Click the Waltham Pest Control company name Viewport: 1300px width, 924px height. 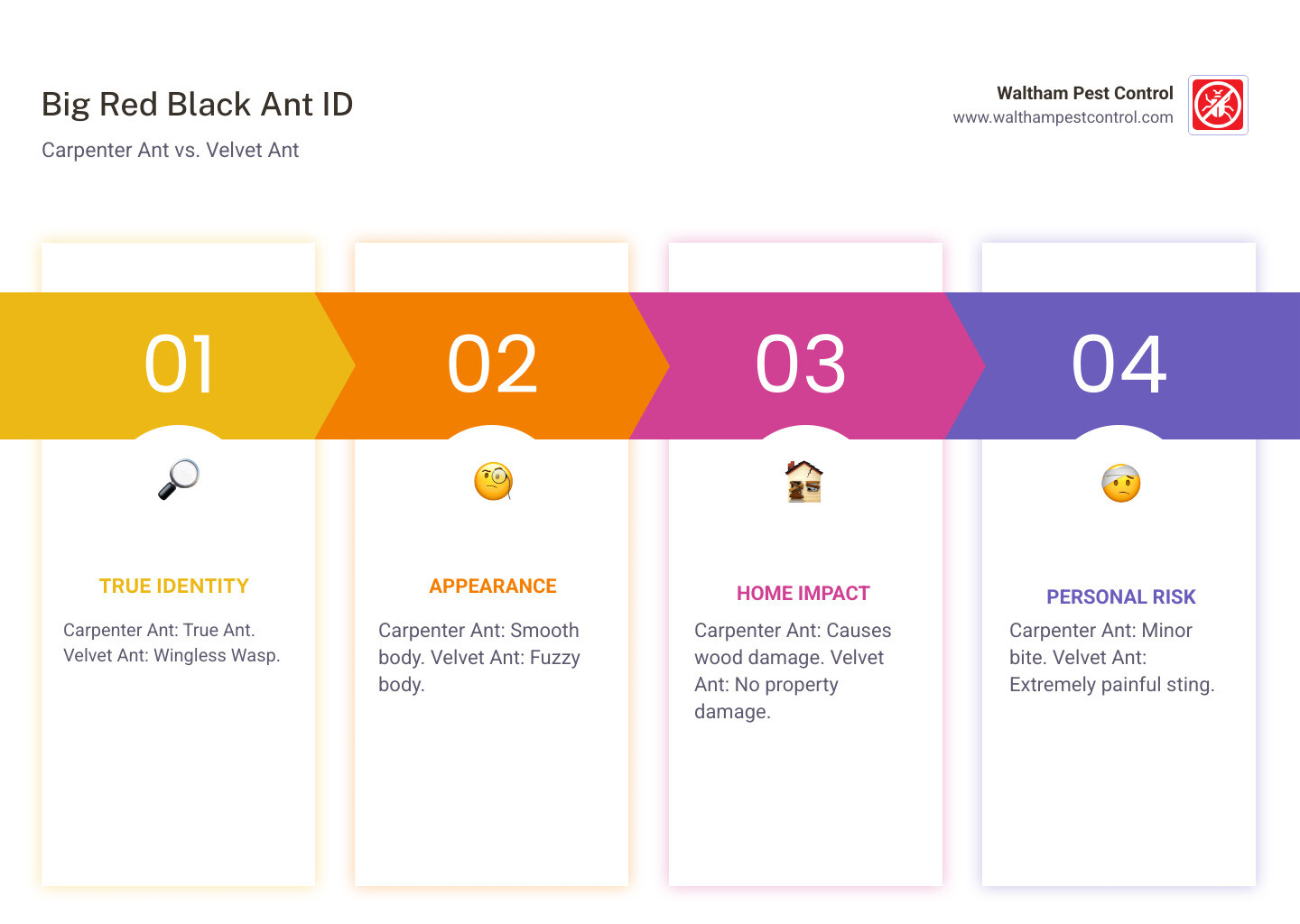pos(1084,93)
